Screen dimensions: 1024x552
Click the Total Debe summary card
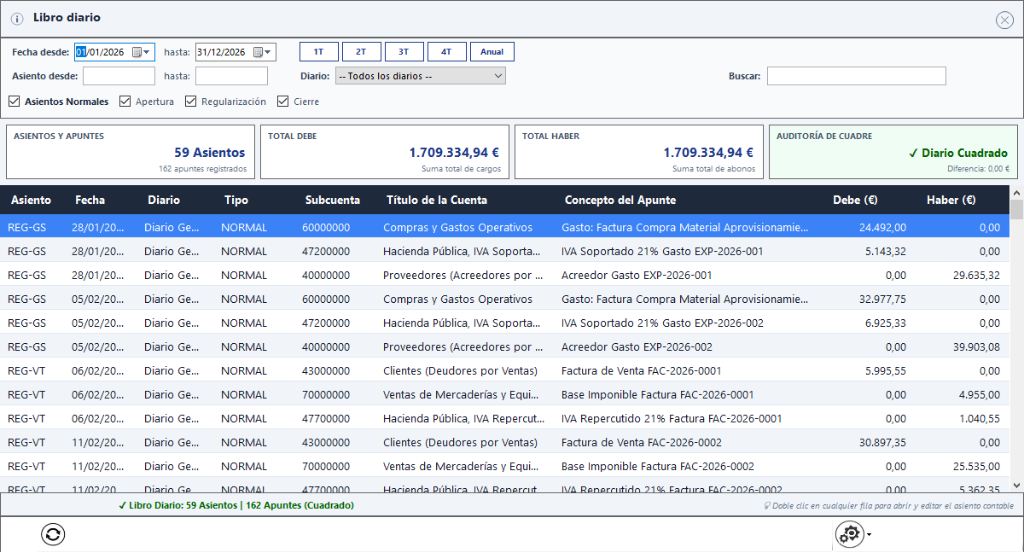[385, 152]
